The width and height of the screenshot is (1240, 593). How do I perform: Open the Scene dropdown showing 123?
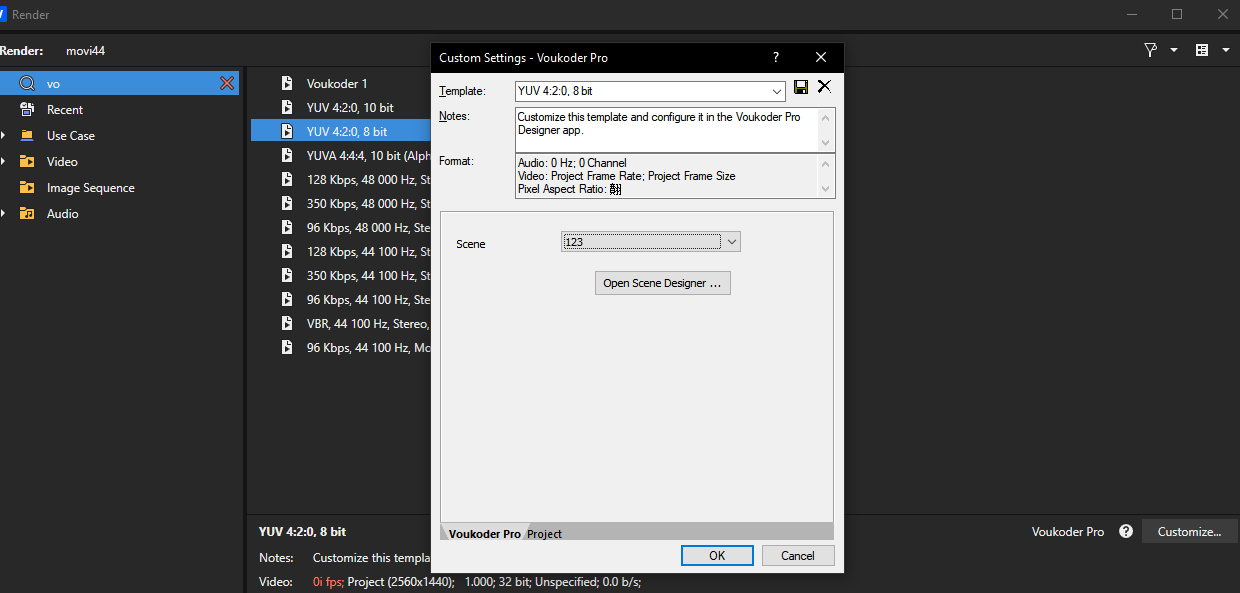coord(732,242)
